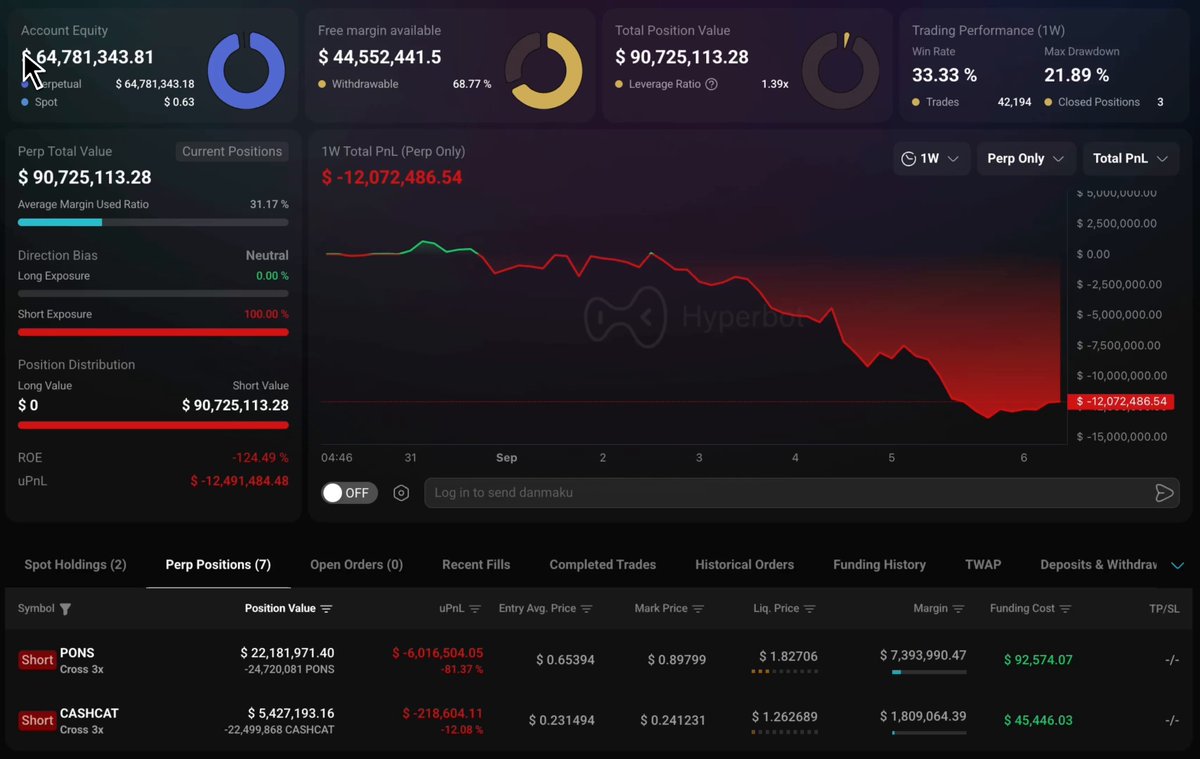The height and width of the screenshot is (759, 1200).
Task: Click the Symbol column filter funnel icon
Action: coord(65,609)
